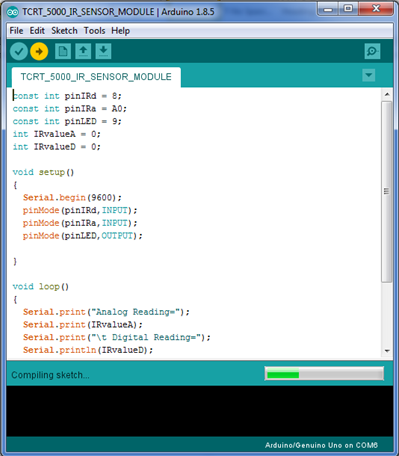Viewport: 399px width, 456px height.
Task: Select the TCRT_5000_IR_SENSOR_MODULE tab
Action: click(x=96, y=77)
